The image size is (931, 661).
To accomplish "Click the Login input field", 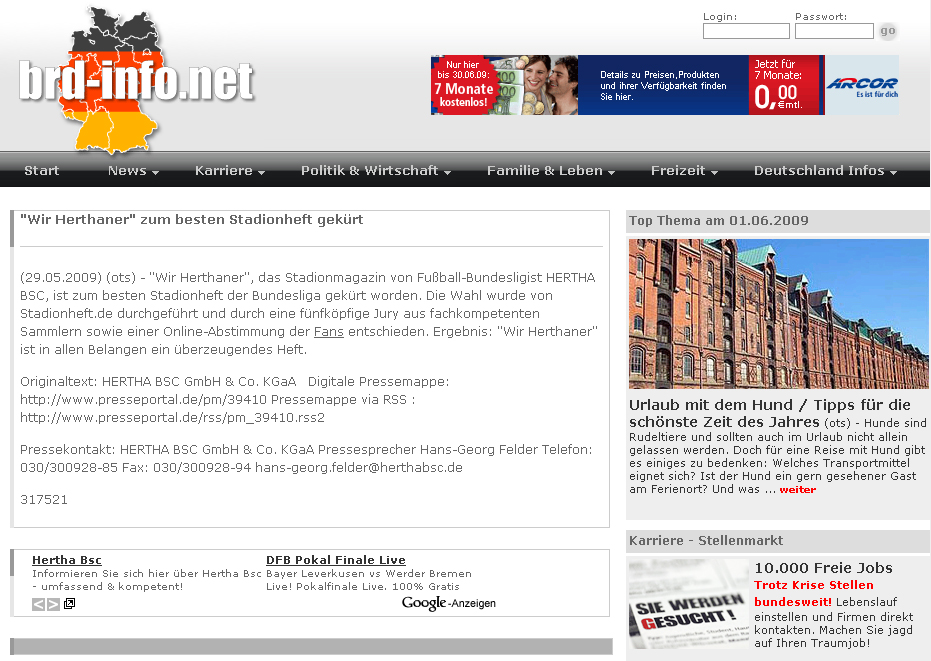I will click(x=746, y=32).
